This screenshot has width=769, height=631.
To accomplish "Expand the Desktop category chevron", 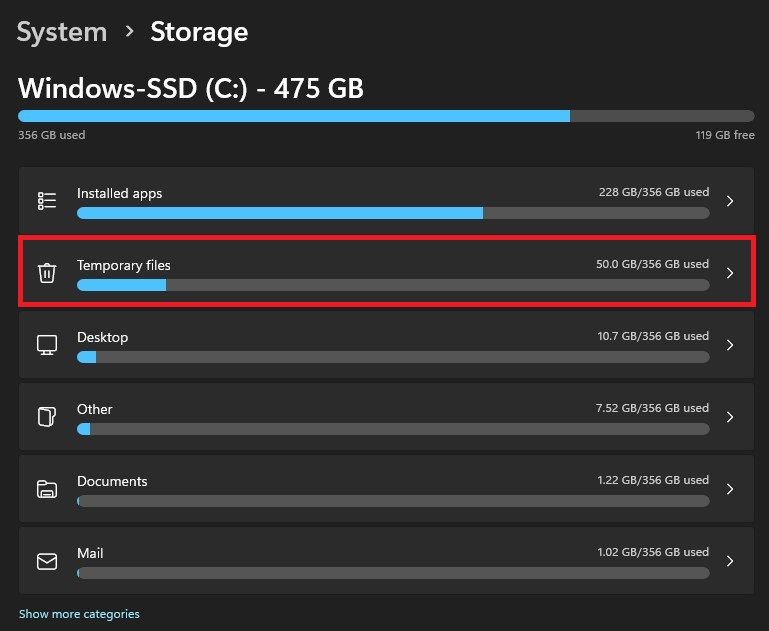I will click(x=730, y=345).
